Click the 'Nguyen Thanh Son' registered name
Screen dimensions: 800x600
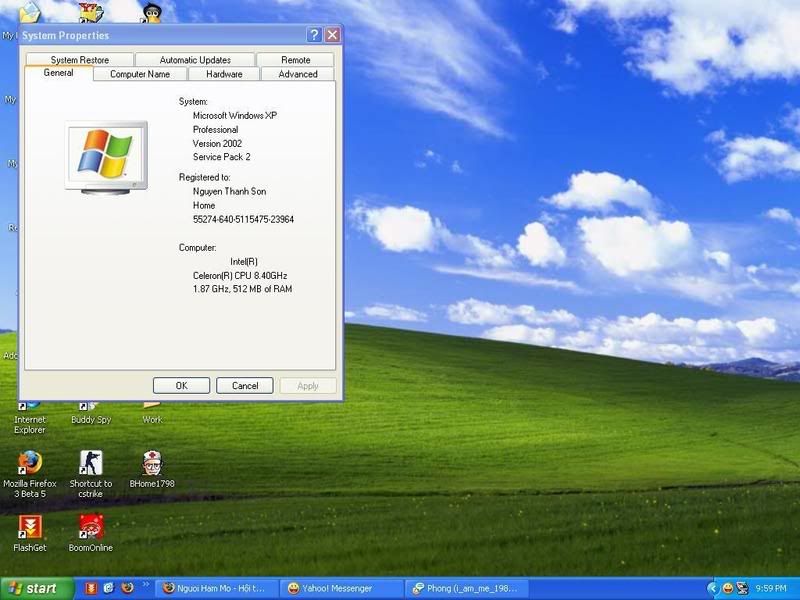click(229, 191)
